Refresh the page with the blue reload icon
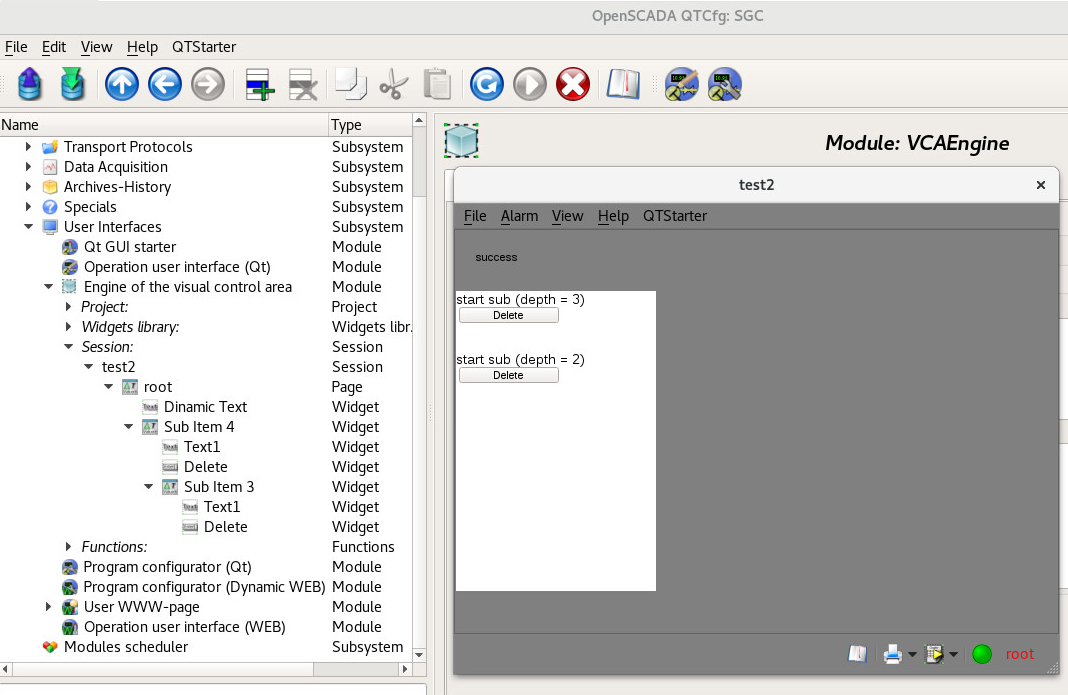The width and height of the screenshot is (1068, 695). [487, 85]
